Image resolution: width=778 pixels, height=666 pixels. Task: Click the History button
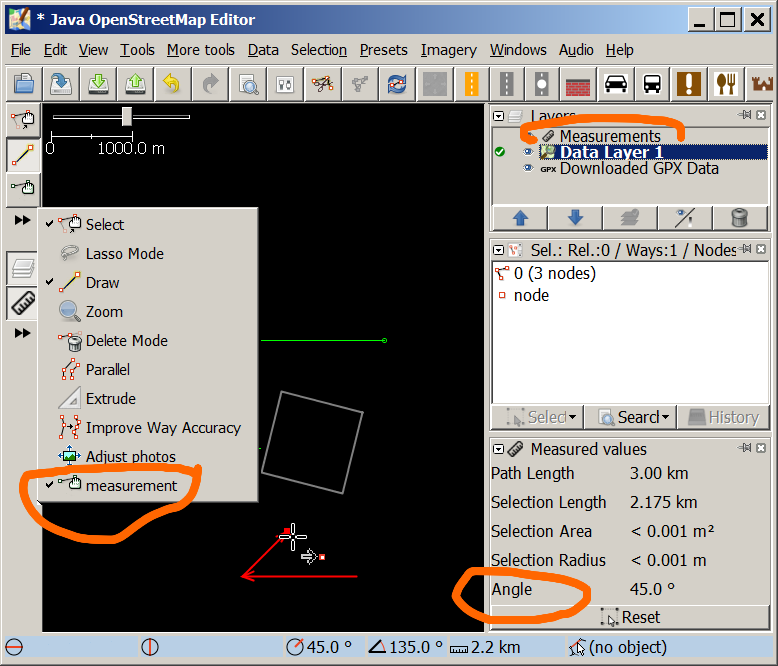(723, 417)
